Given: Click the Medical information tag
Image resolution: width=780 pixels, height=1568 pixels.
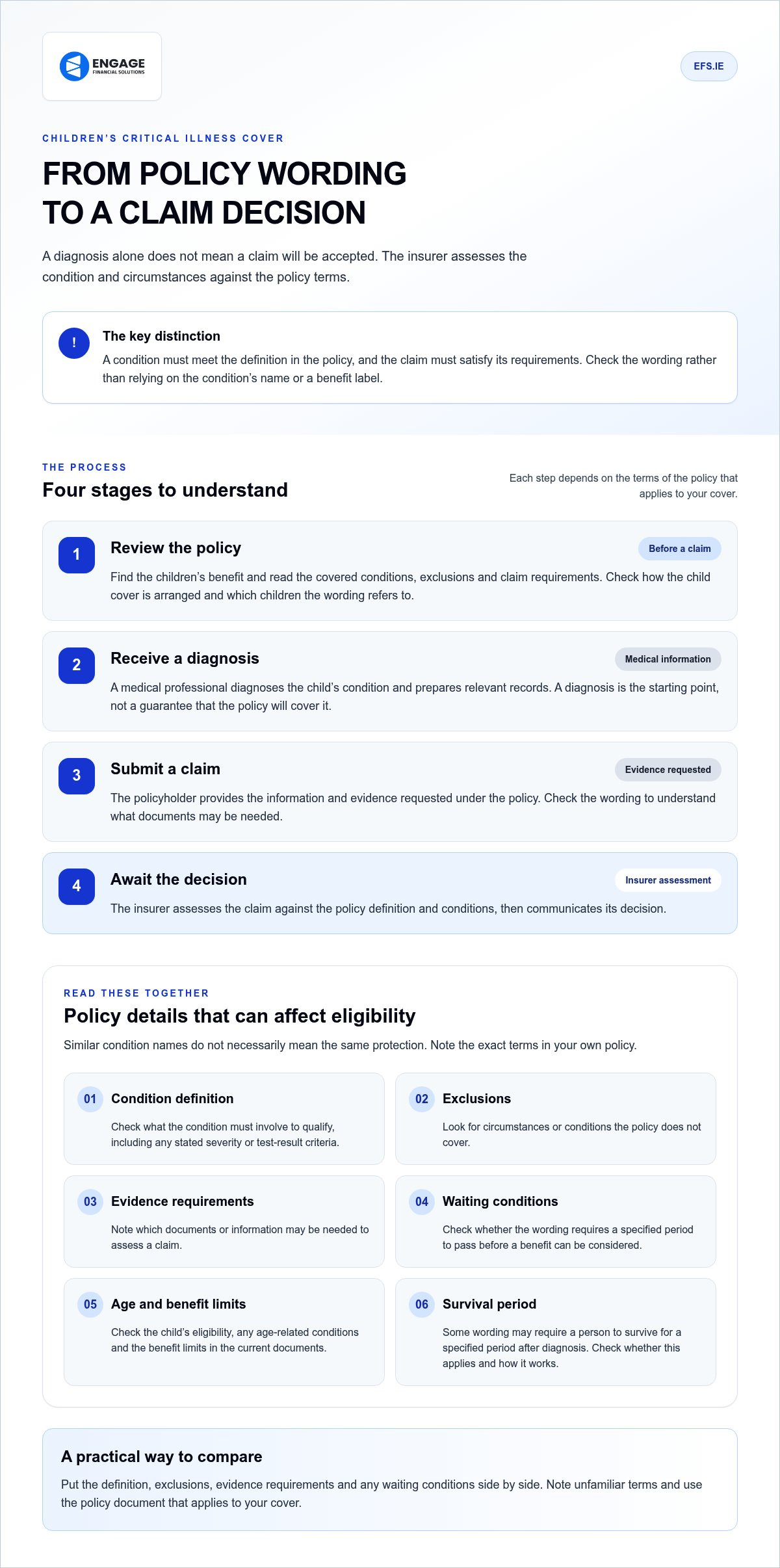Looking at the screenshot, I should pos(668,659).
